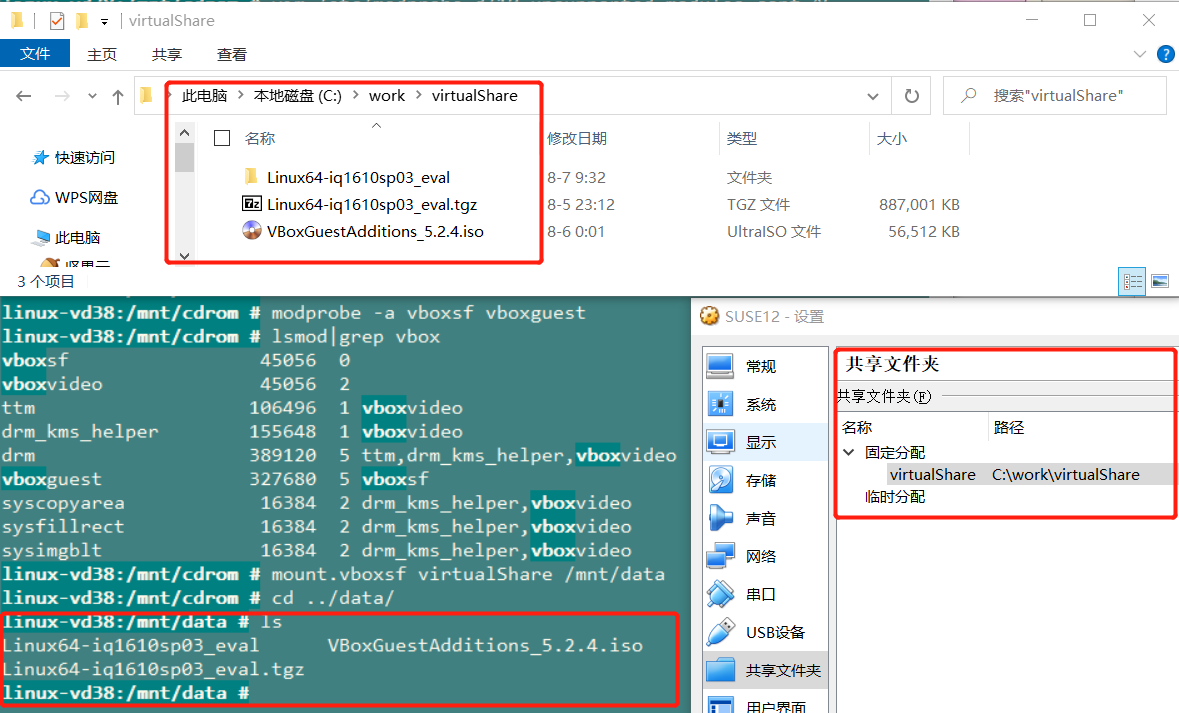This screenshot has height=713, width=1179.
Task: Open the 存储 settings category
Action: coord(765,481)
